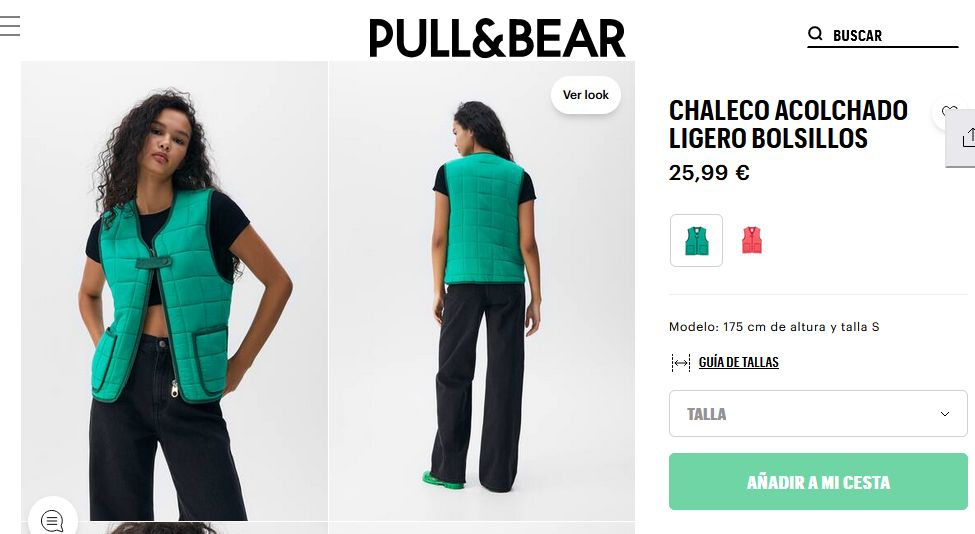This screenshot has height=534, width=975.
Task: Click the search magnifier icon
Action: 815,34
